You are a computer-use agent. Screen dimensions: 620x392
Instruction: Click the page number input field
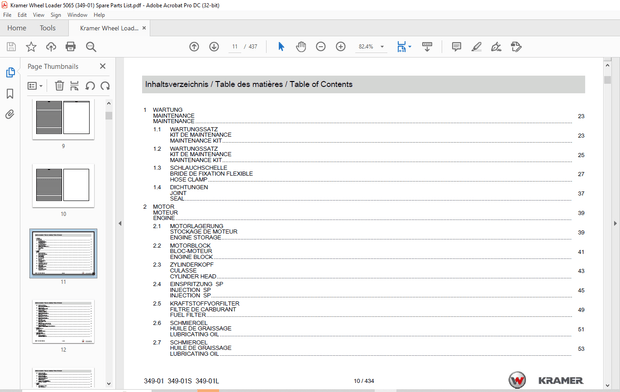234,47
